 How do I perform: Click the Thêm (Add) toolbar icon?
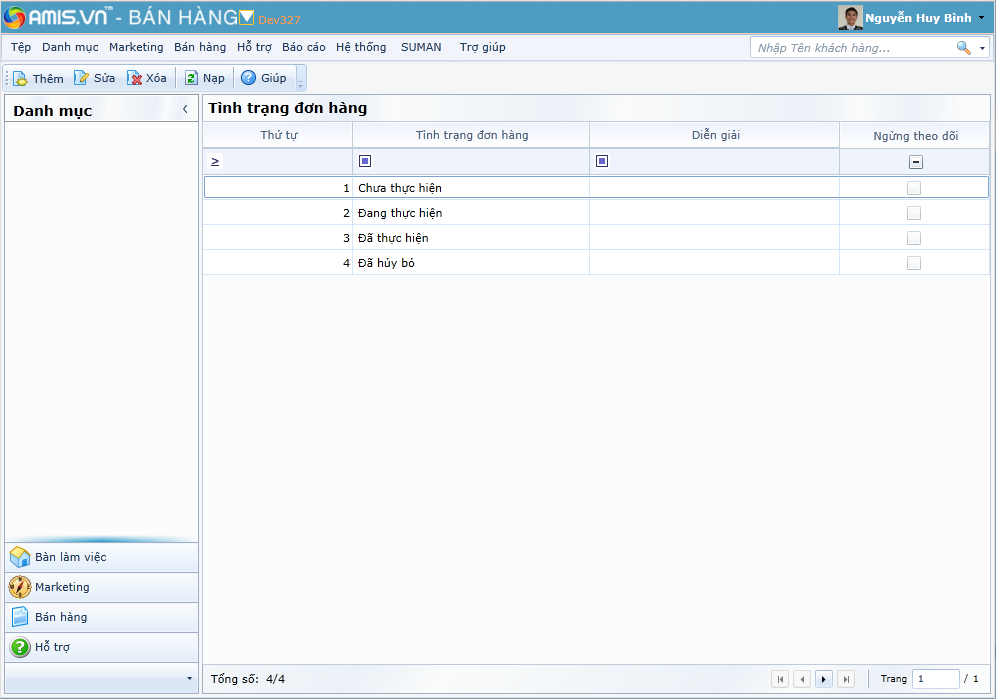20,78
